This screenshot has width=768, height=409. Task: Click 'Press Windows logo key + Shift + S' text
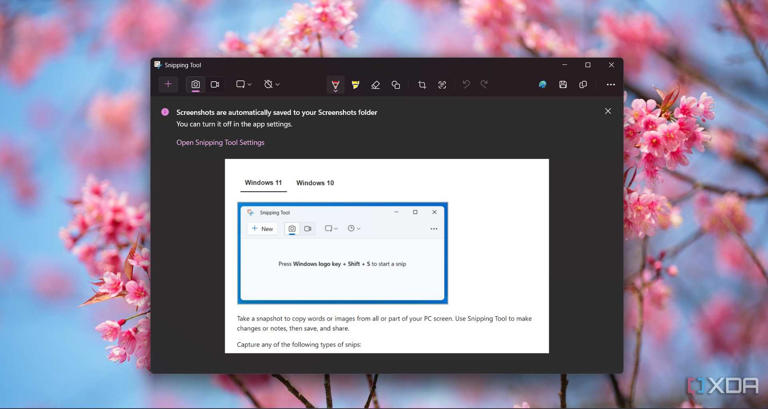point(342,264)
